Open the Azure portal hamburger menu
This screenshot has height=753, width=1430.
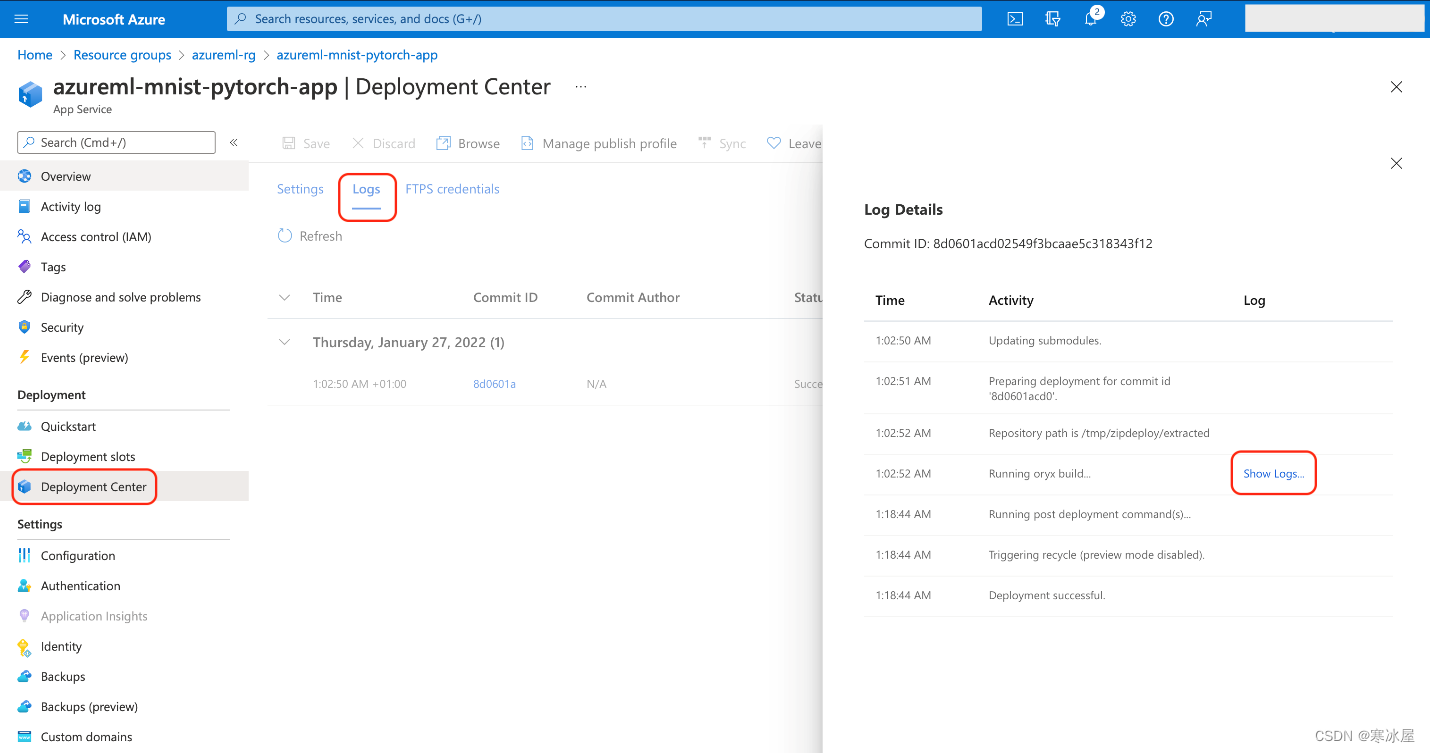click(x=22, y=19)
